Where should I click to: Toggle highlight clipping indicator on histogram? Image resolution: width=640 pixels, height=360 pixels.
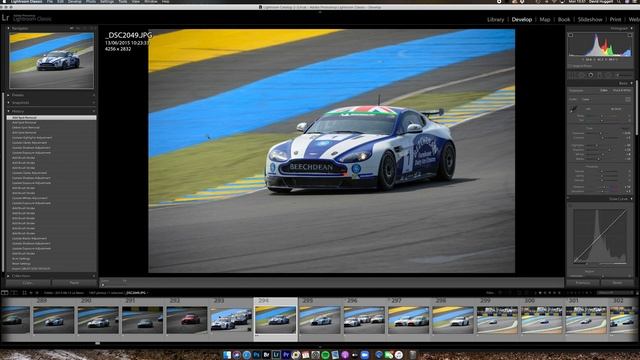pyautogui.click(x=629, y=35)
